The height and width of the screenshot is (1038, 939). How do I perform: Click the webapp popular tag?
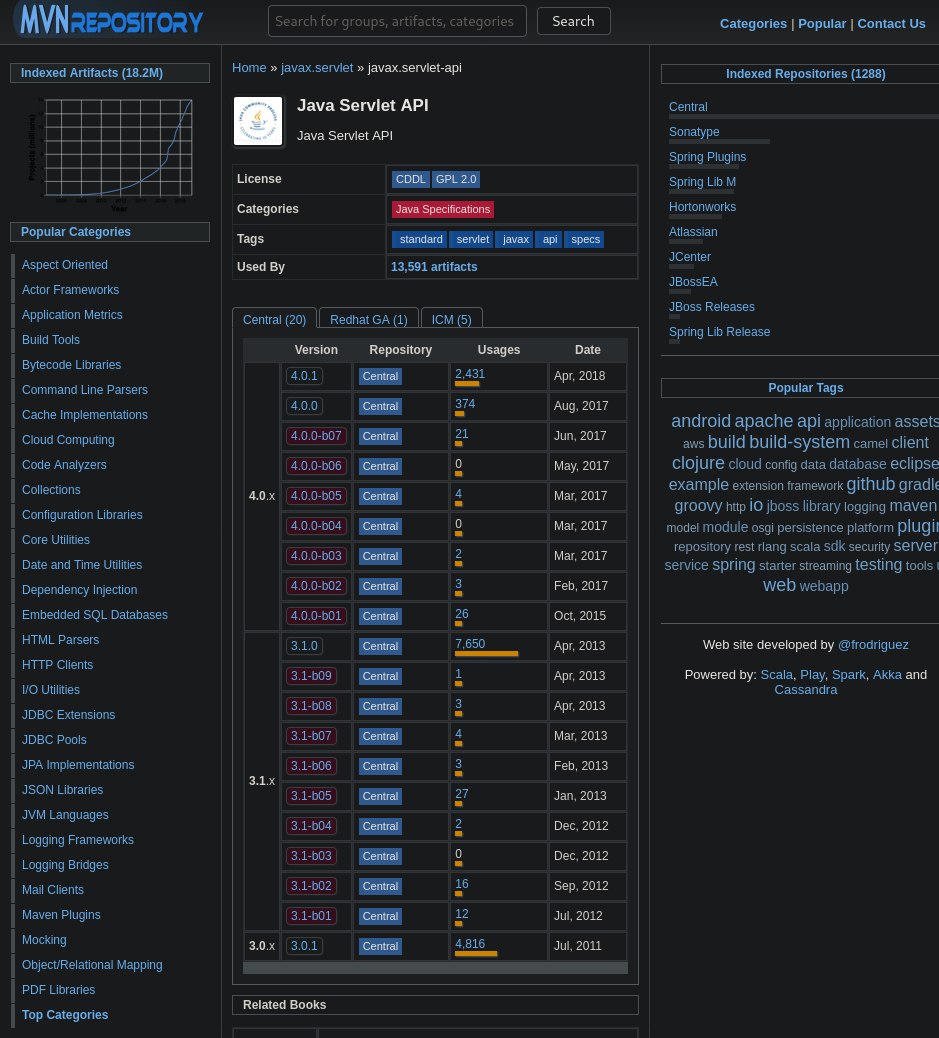click(x=823, y=587)
